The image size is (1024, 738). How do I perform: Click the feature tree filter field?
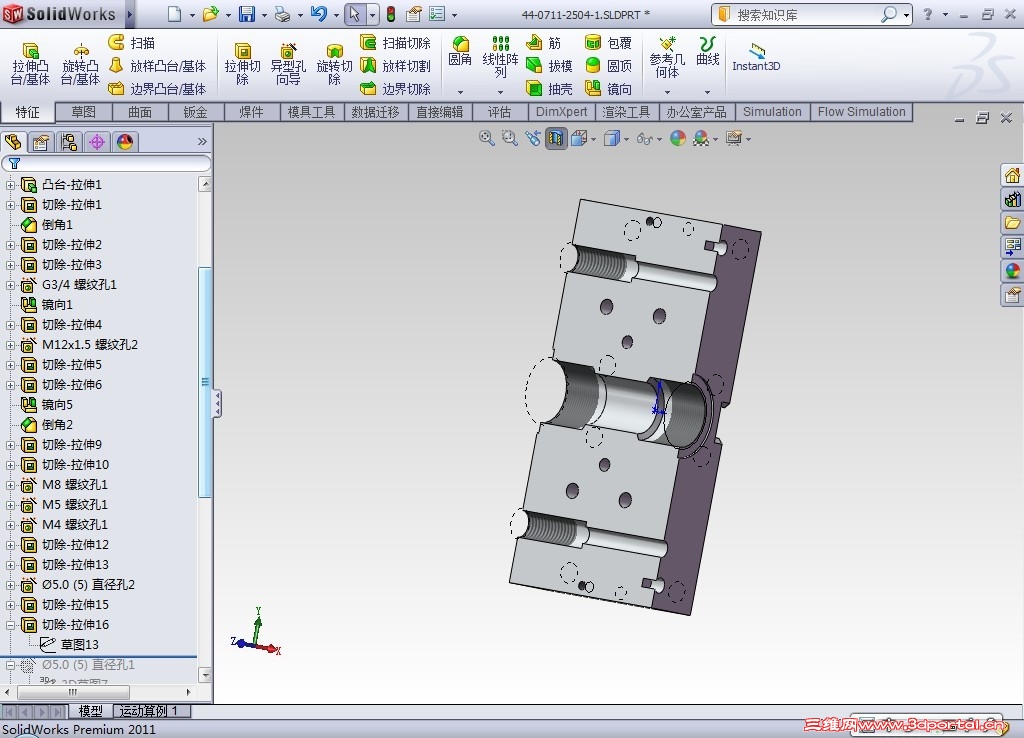point(106,163)
